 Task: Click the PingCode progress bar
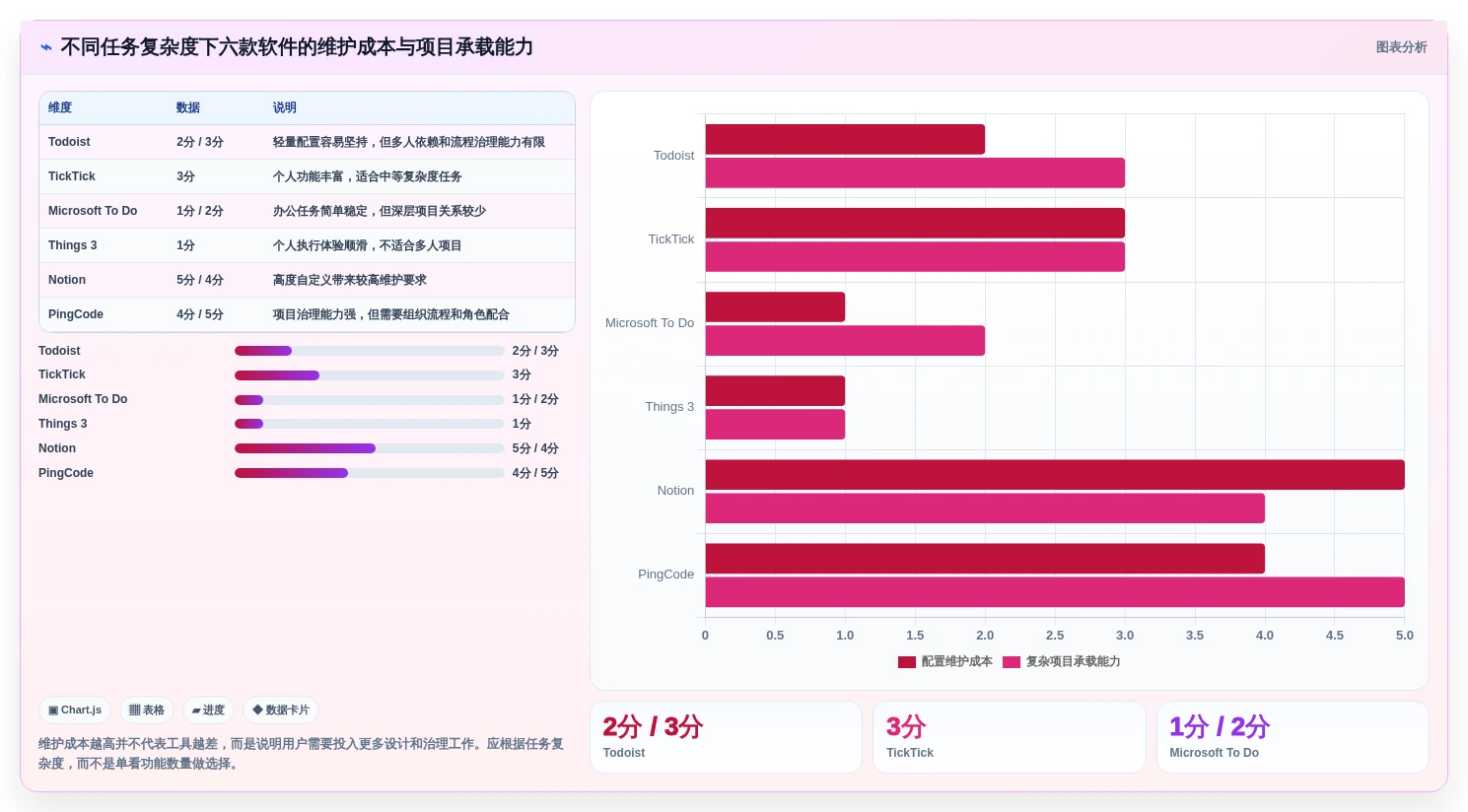coord(370,473)
